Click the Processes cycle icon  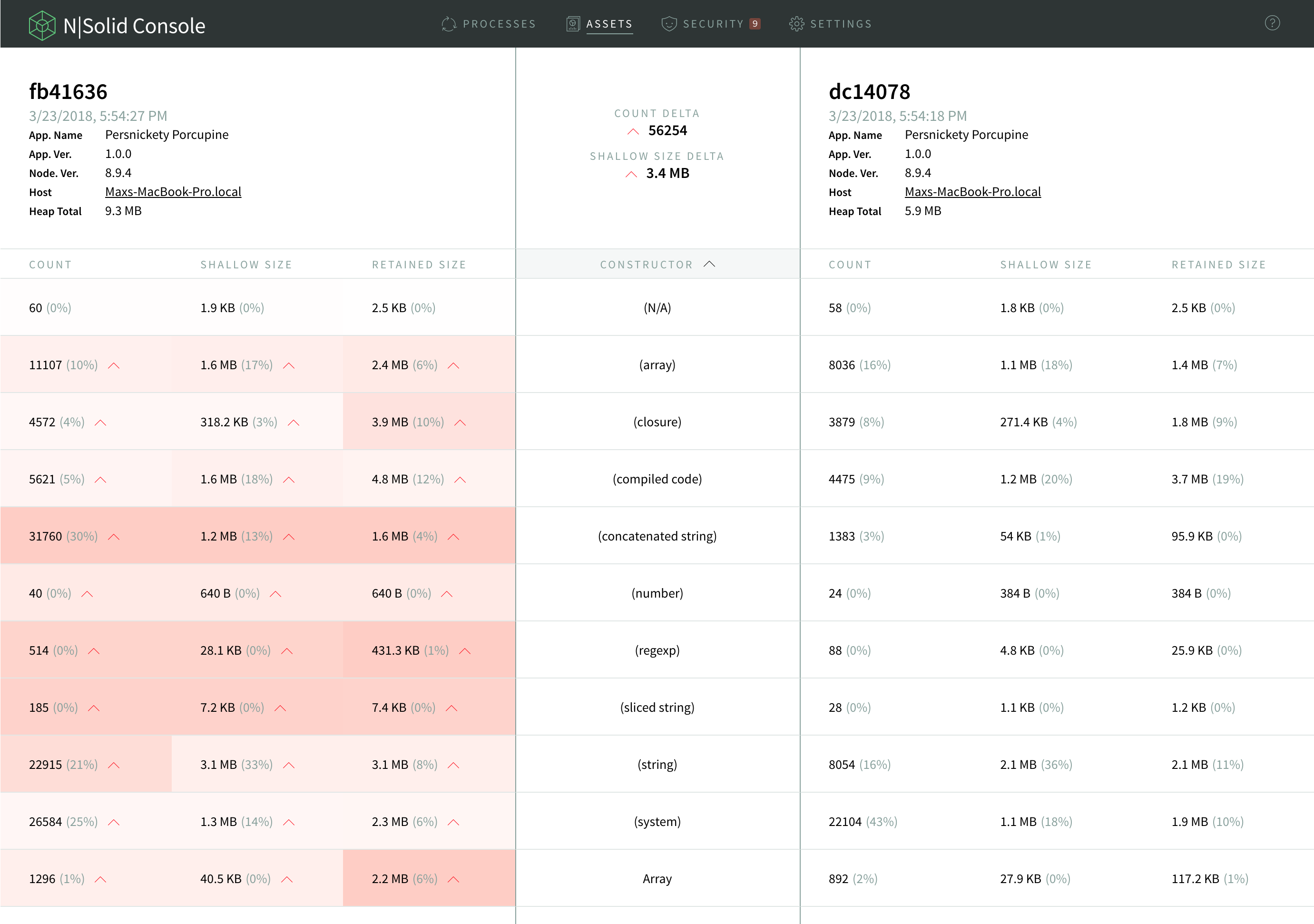tap(449, 24)
